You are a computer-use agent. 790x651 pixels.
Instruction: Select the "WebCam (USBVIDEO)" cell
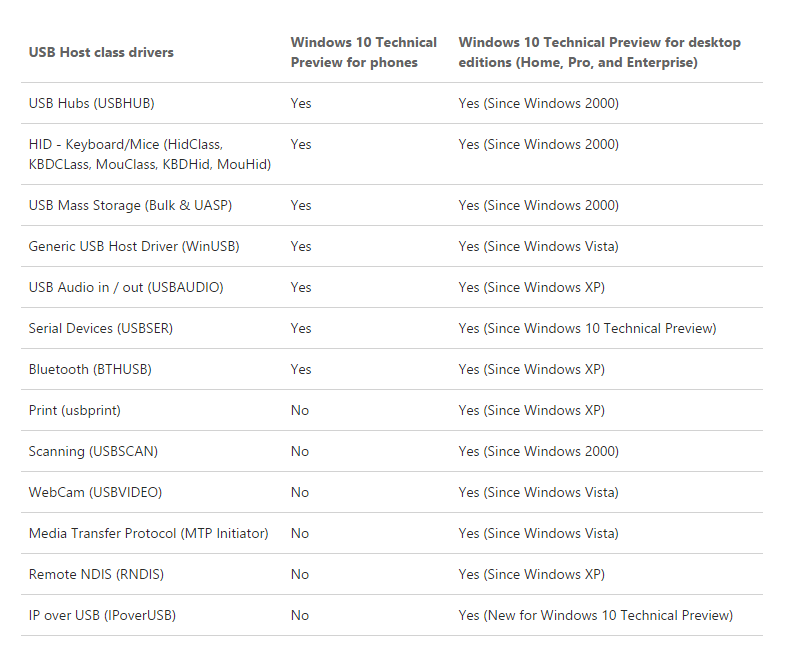click(x=95, y=492)
